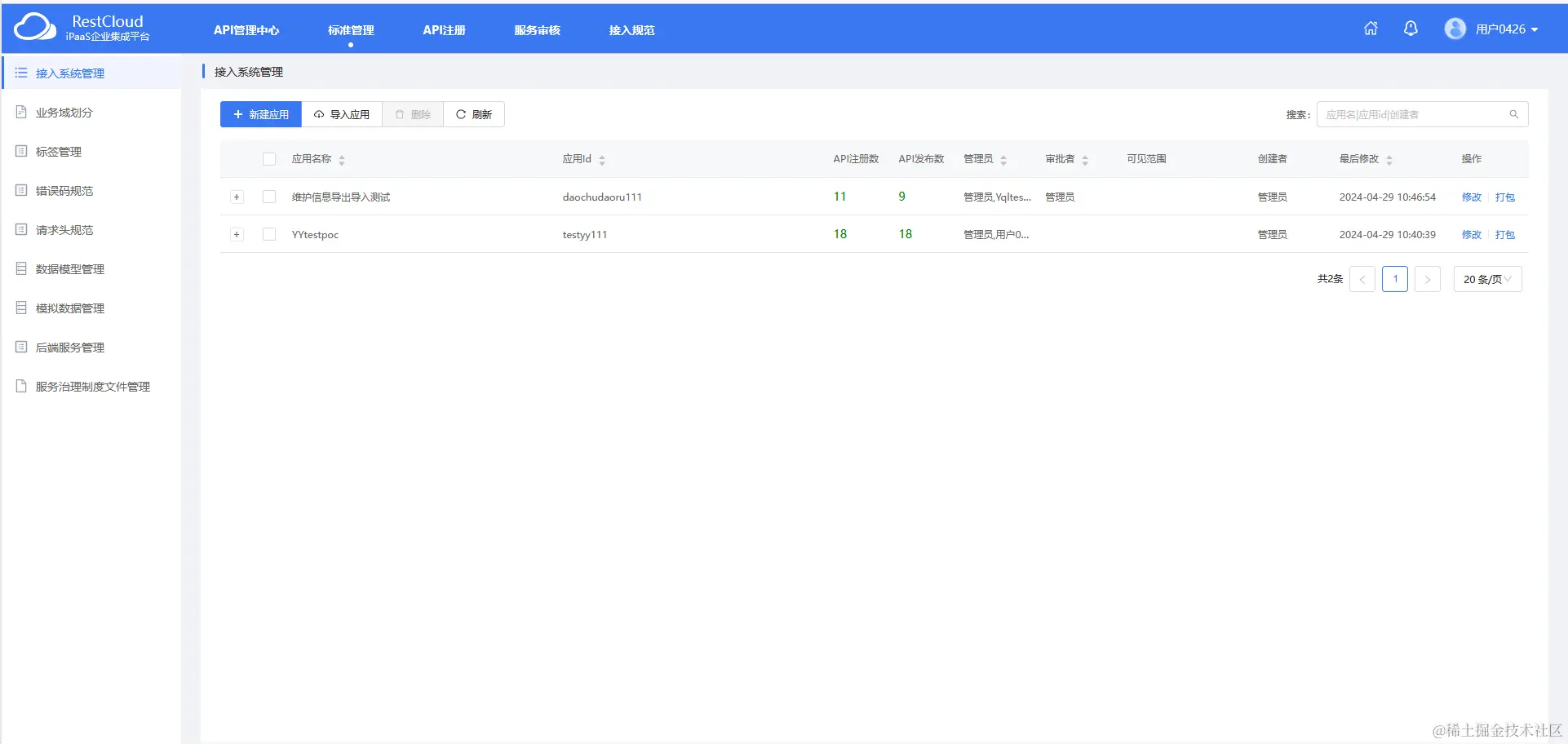Open the 20 条/页 page size dropdown
The image size is (1568, 744).
(x=1487, y=279)
